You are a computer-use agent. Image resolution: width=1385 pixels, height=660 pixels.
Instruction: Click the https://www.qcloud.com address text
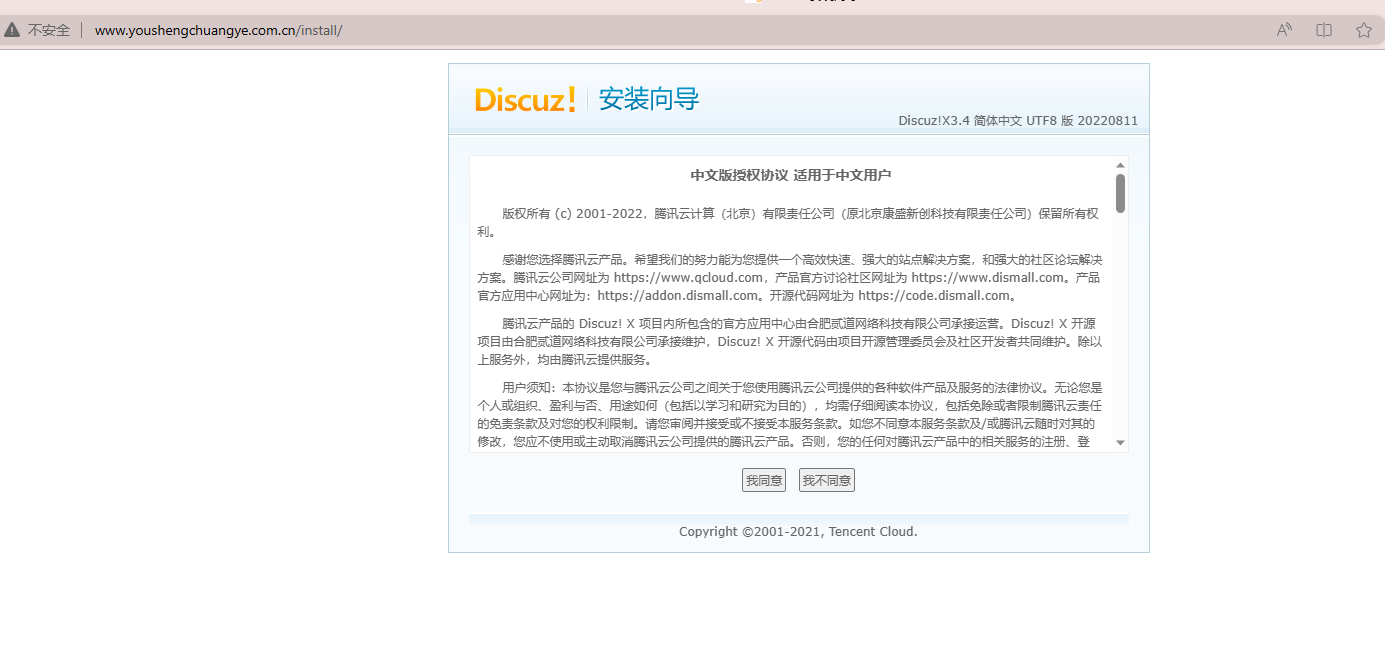point(689,277)
